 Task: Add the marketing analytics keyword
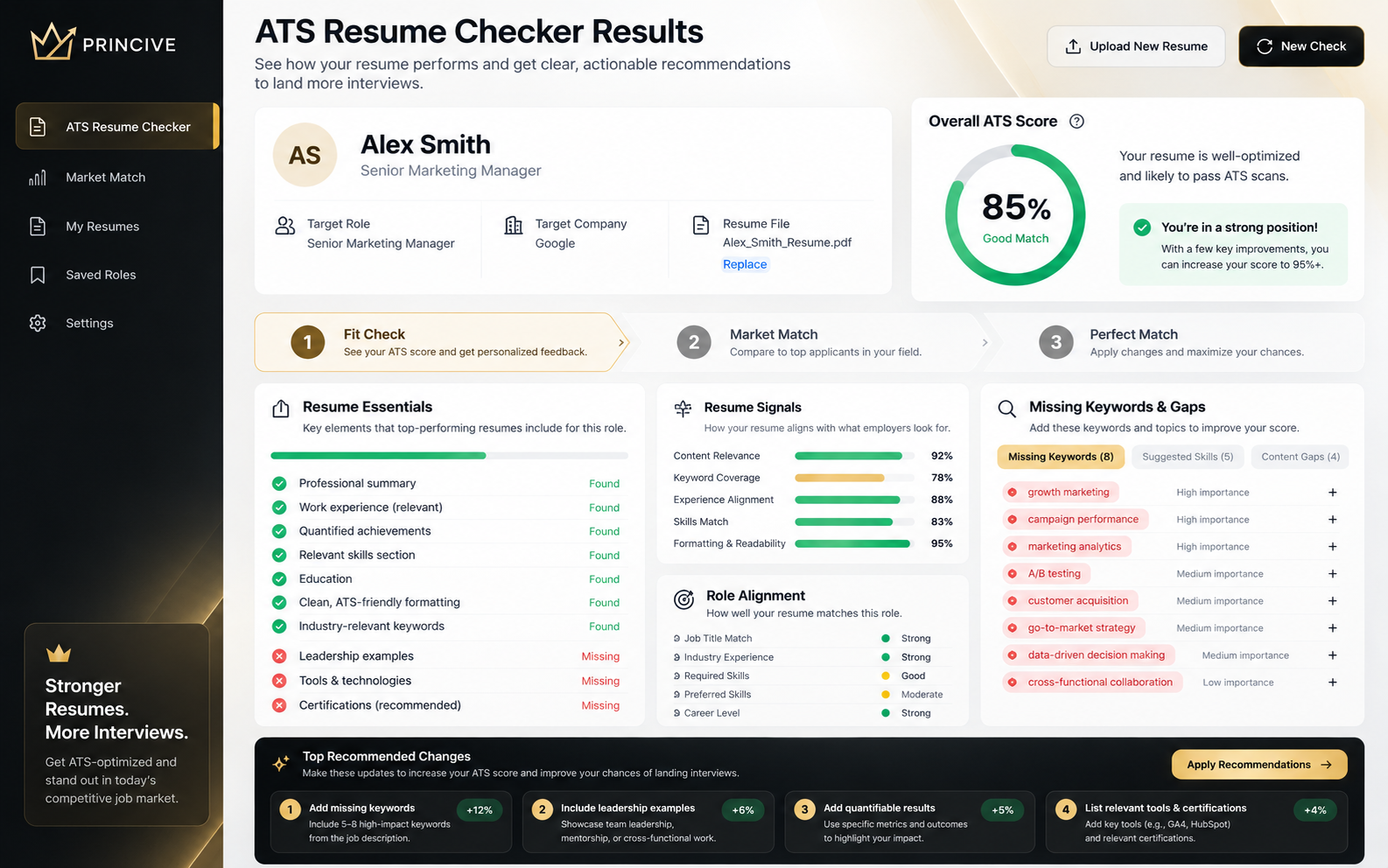pyautogui.click(x=1333, y=547)
